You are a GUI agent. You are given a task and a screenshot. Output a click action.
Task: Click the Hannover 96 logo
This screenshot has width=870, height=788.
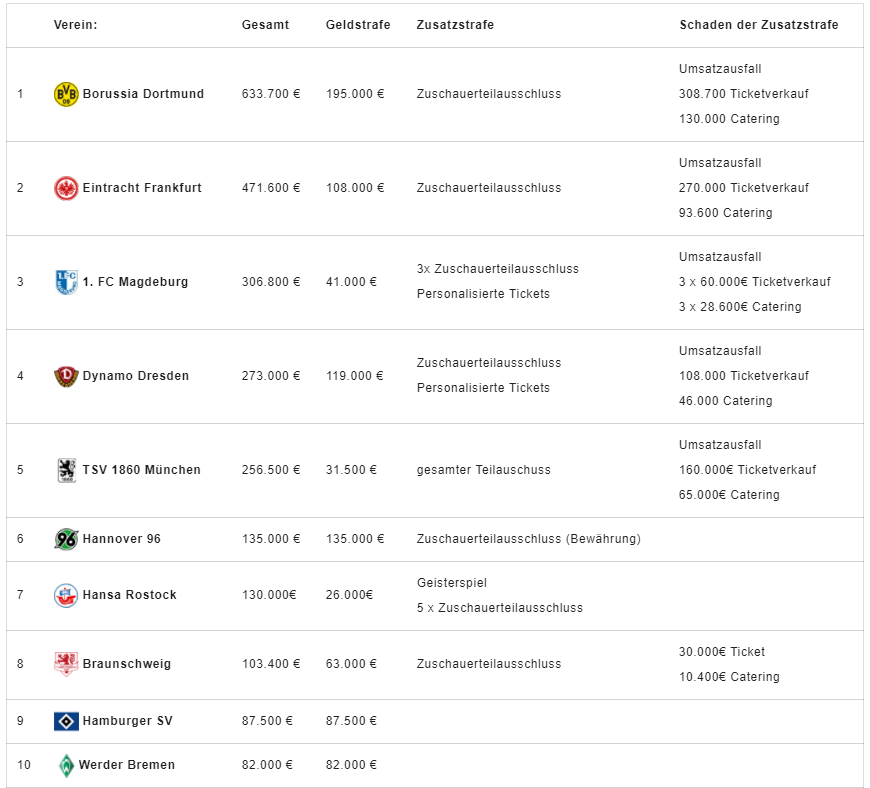(66, 539)
